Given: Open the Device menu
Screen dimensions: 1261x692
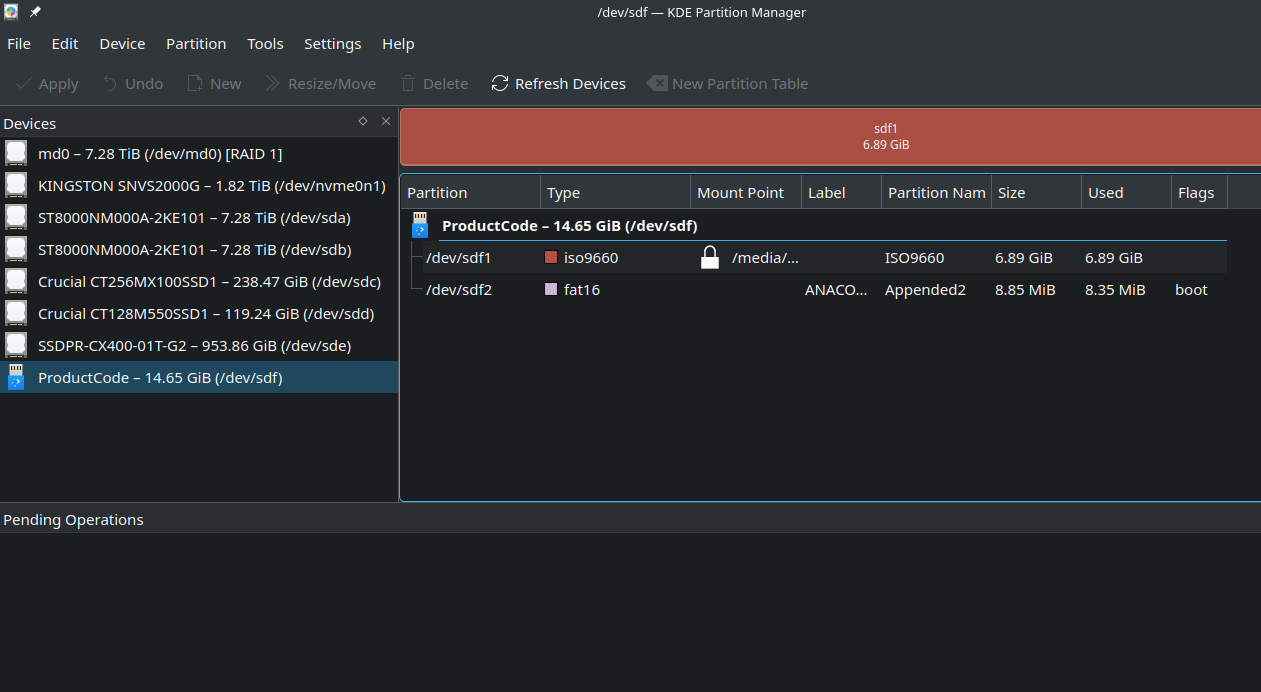Looking at the screenshot, I should (122, 44).
